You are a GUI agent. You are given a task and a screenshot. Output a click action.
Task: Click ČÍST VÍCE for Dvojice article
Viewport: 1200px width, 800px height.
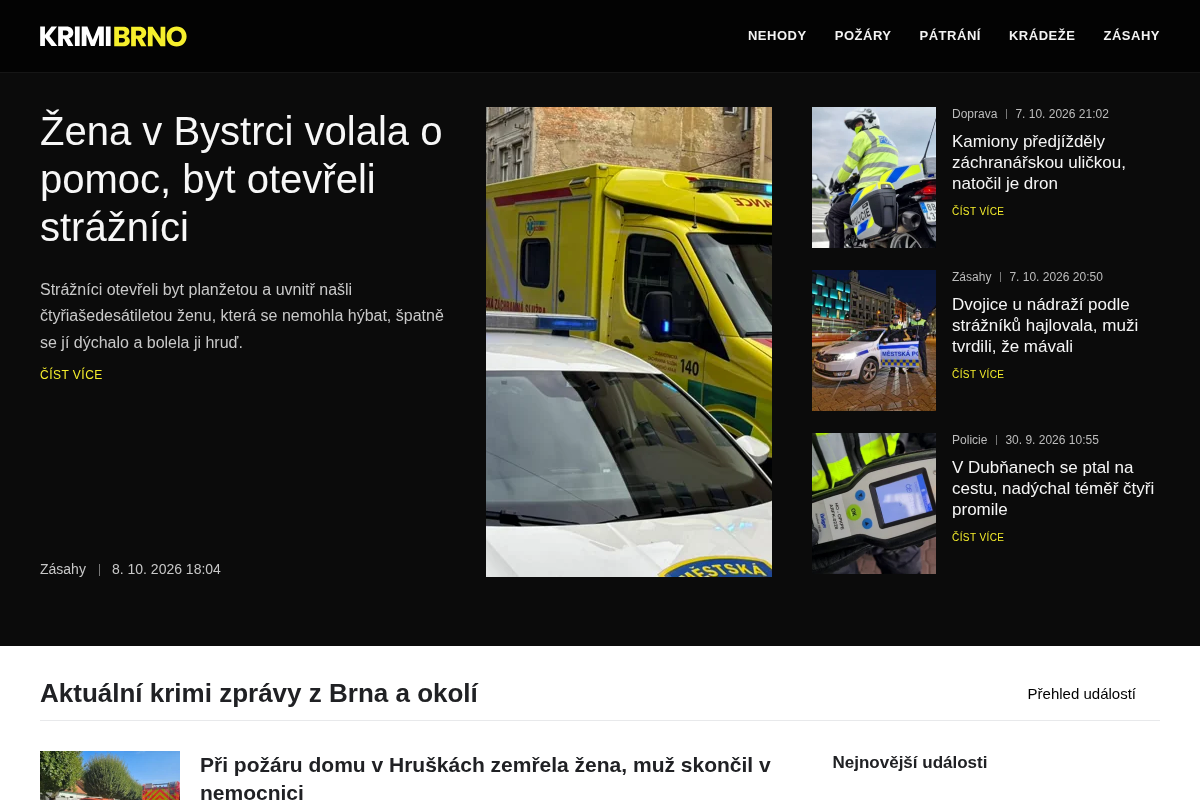point(978,375)
